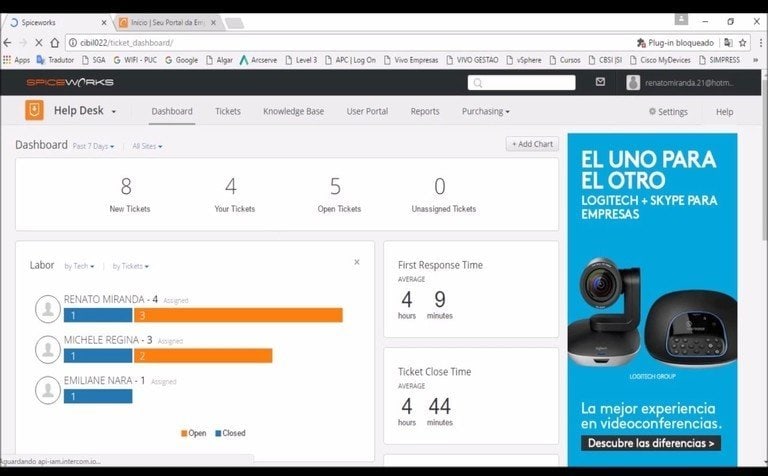Click Michele Regina's orange open-tickets bar
Image resolution: width=768 pixels, height=476 pixels.
[203, 356]
